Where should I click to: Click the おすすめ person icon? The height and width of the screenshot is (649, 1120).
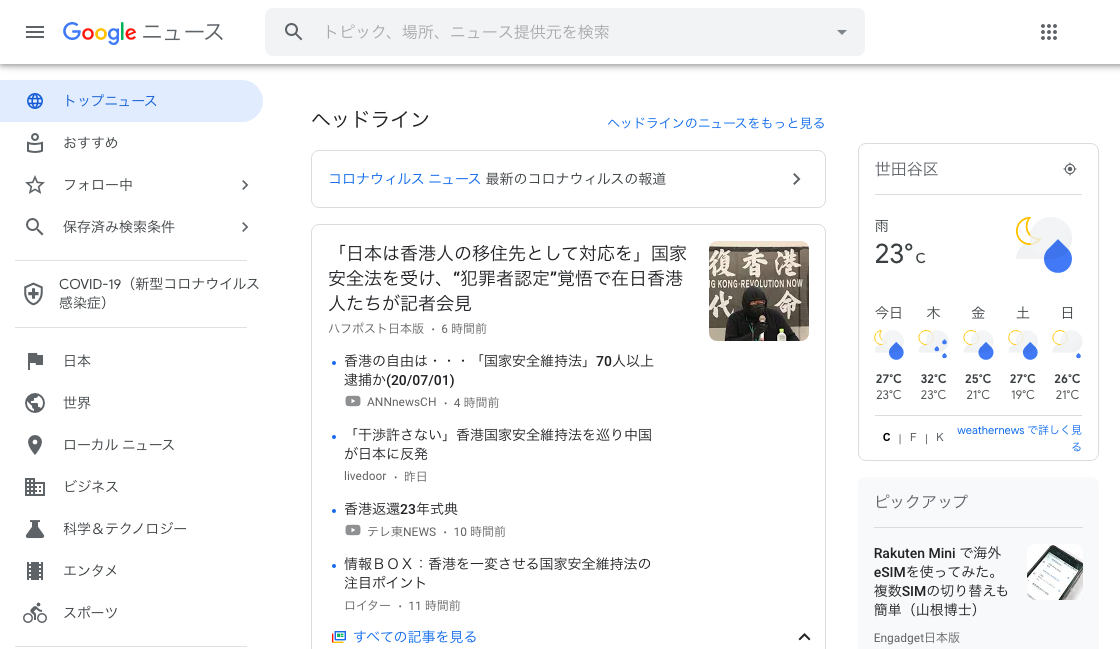(35, 143)
